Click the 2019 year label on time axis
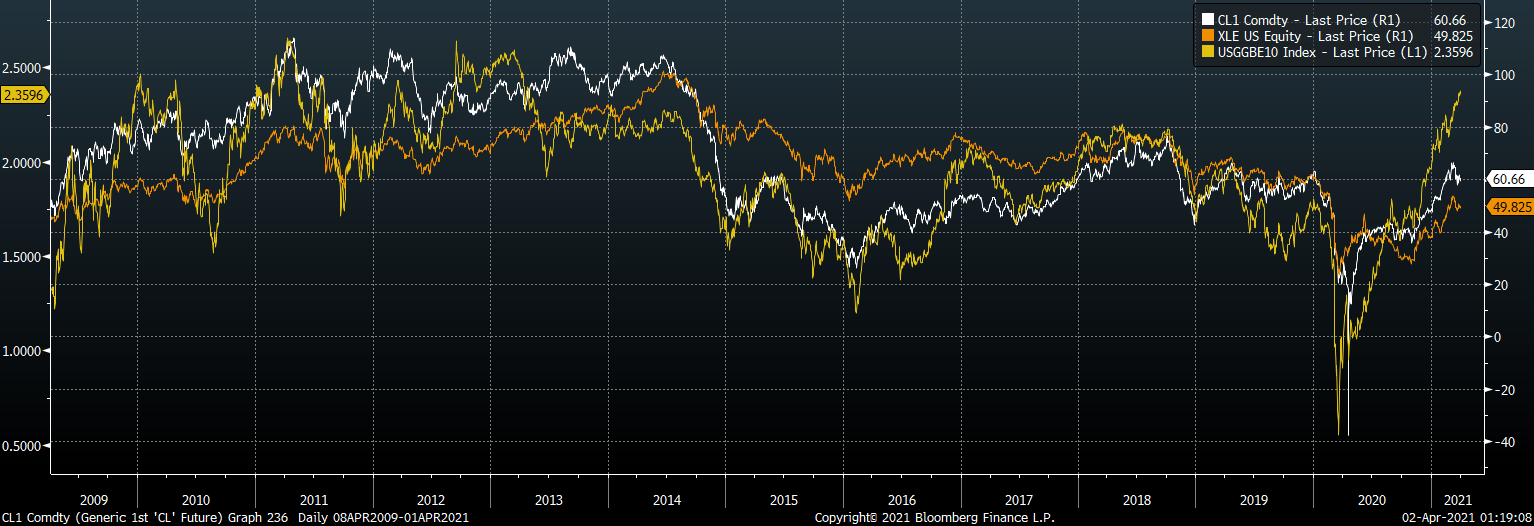 (1254, 499)
